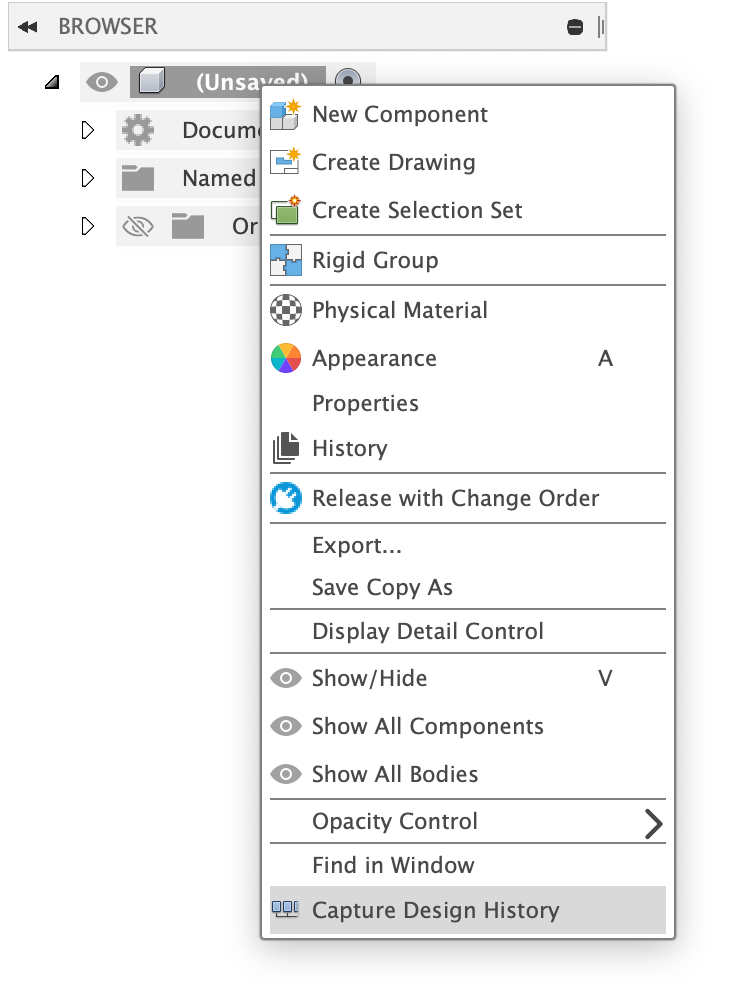744x1004 pixels.
Task: Click the Create Selection Set icon
Action: 286,210
